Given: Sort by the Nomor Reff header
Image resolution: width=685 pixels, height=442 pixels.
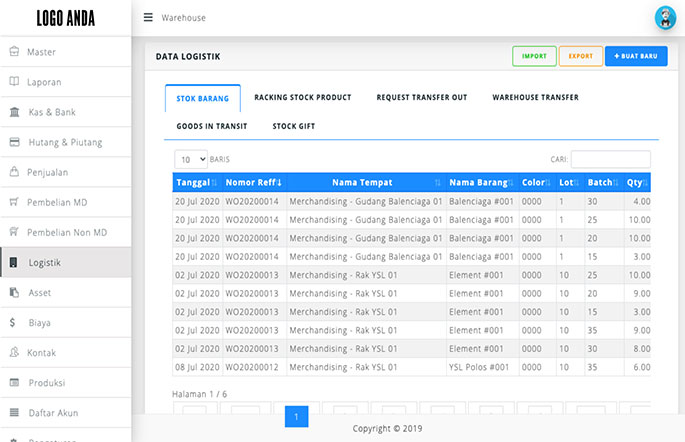Looking at the screenshot, I should coord(254,183).
